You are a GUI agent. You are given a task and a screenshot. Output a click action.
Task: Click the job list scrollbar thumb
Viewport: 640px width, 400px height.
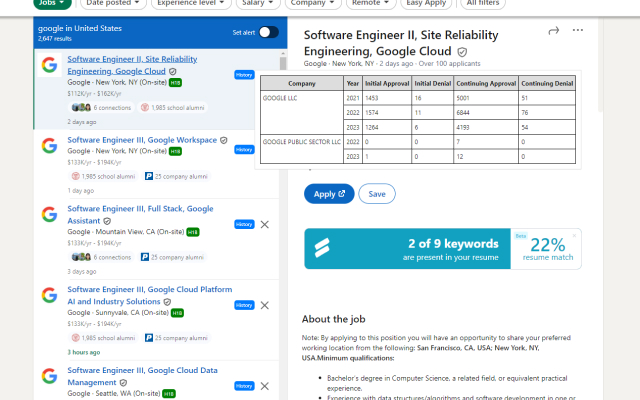pos(283,64)
